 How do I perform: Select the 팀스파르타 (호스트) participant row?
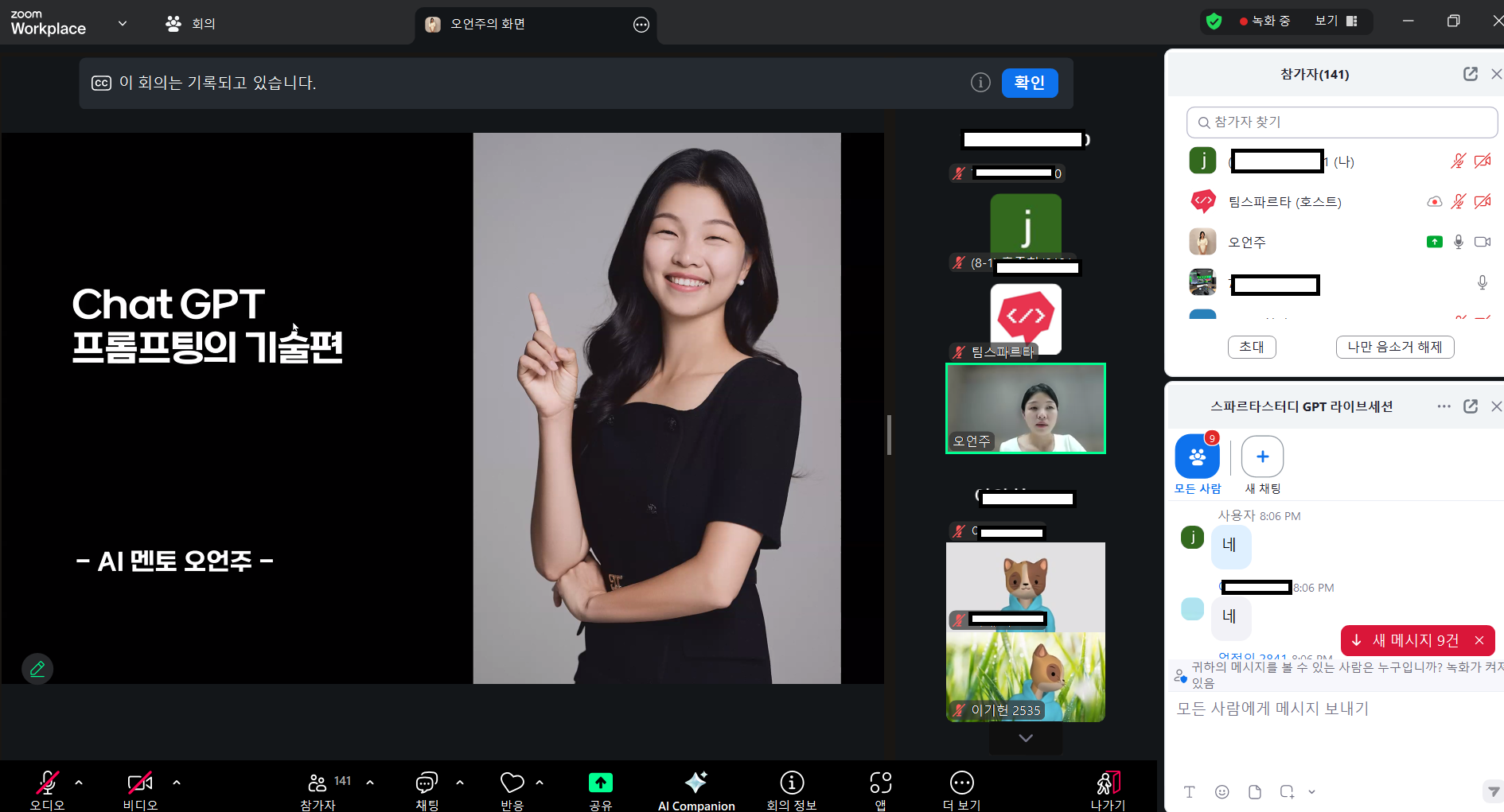(1339, 202)
